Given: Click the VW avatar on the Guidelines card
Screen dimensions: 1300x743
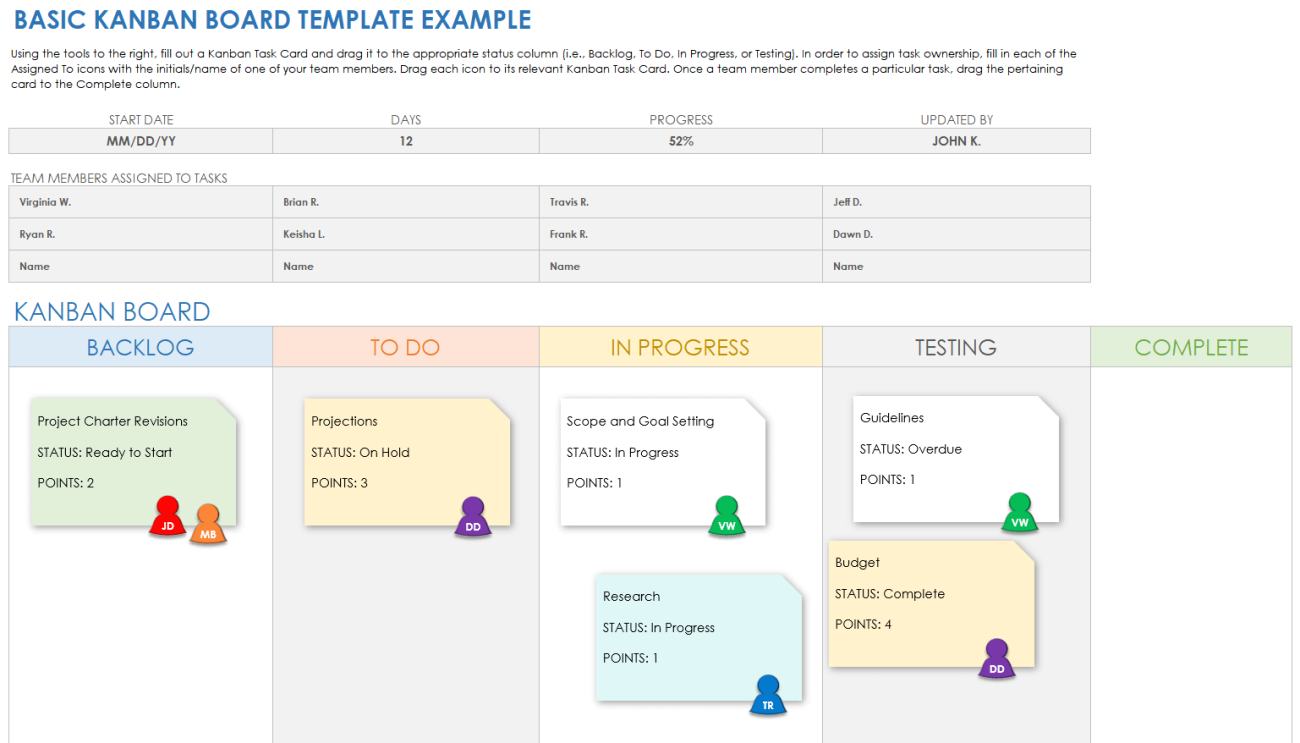Looking at the screenshot, I should click(1020, 513).
